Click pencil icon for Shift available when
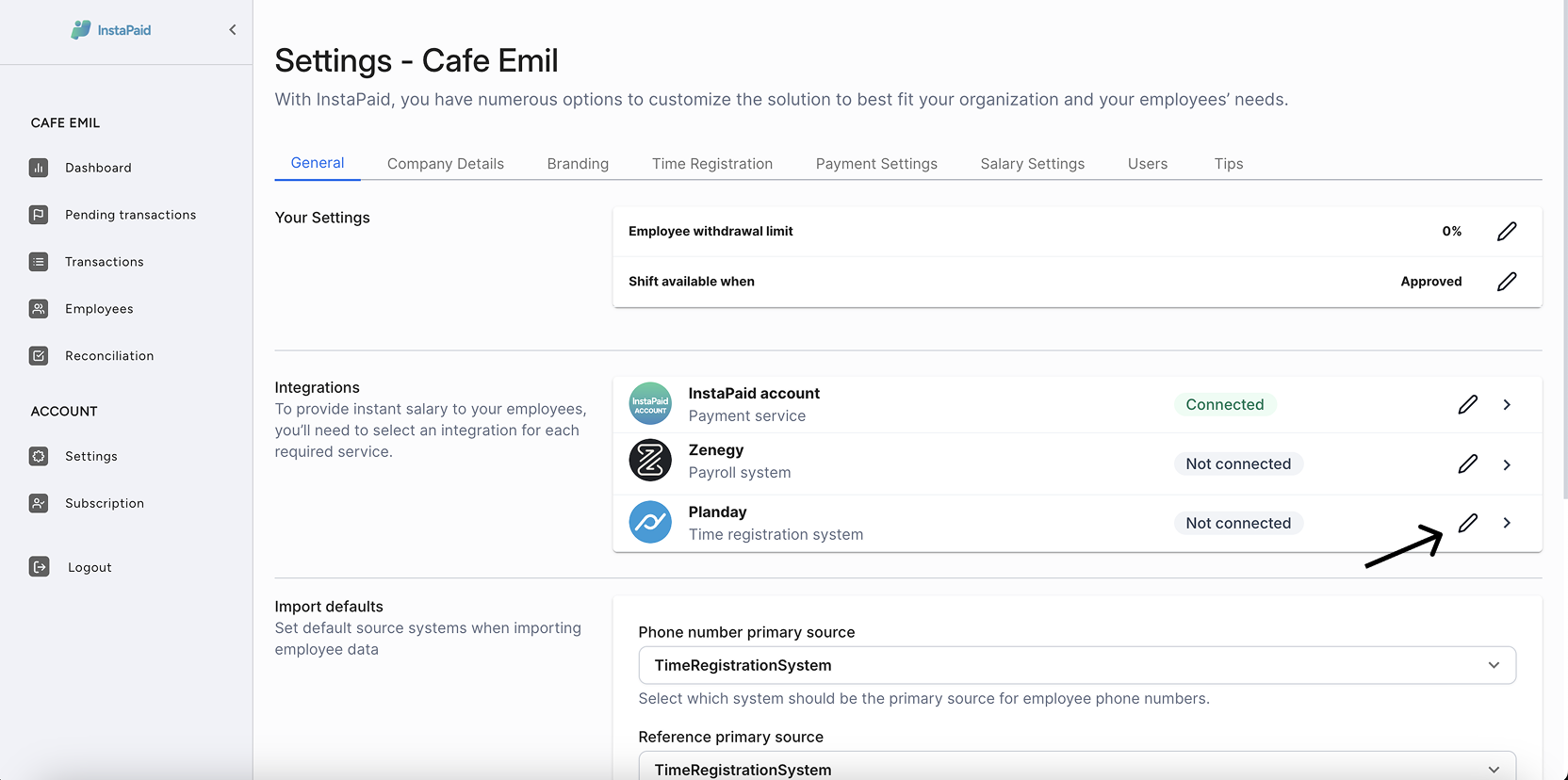 (1506, 282)
